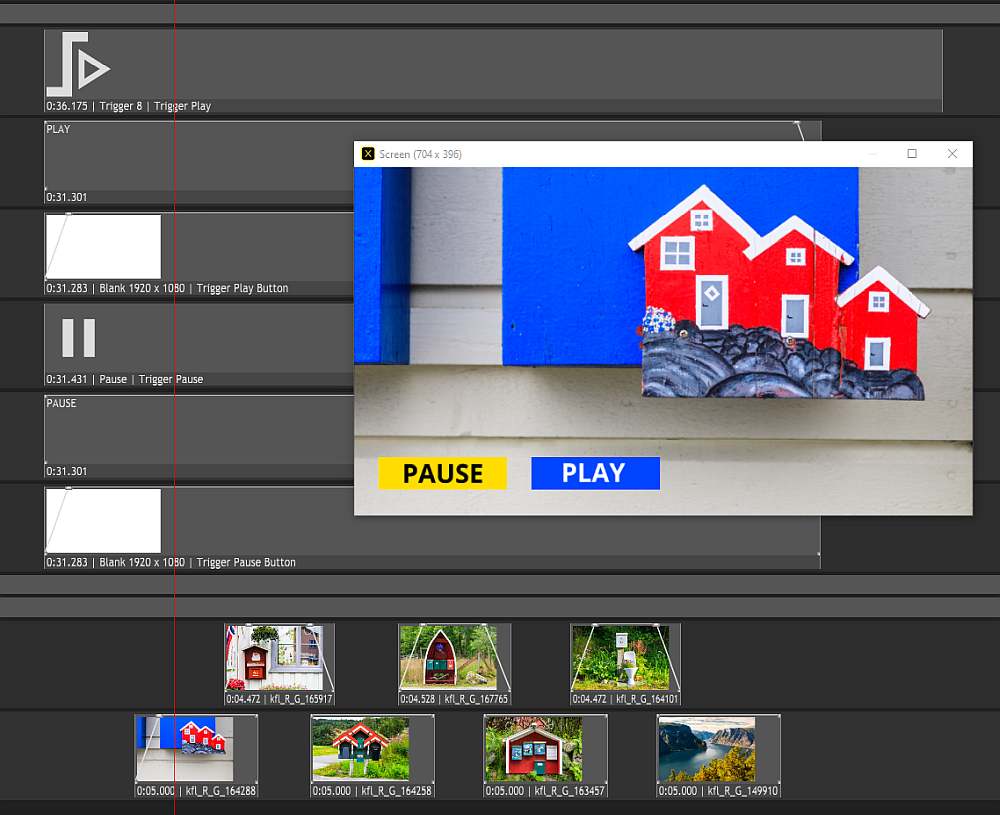
Task: Click the Trigger Play icon clip
Action: point(79,65)
